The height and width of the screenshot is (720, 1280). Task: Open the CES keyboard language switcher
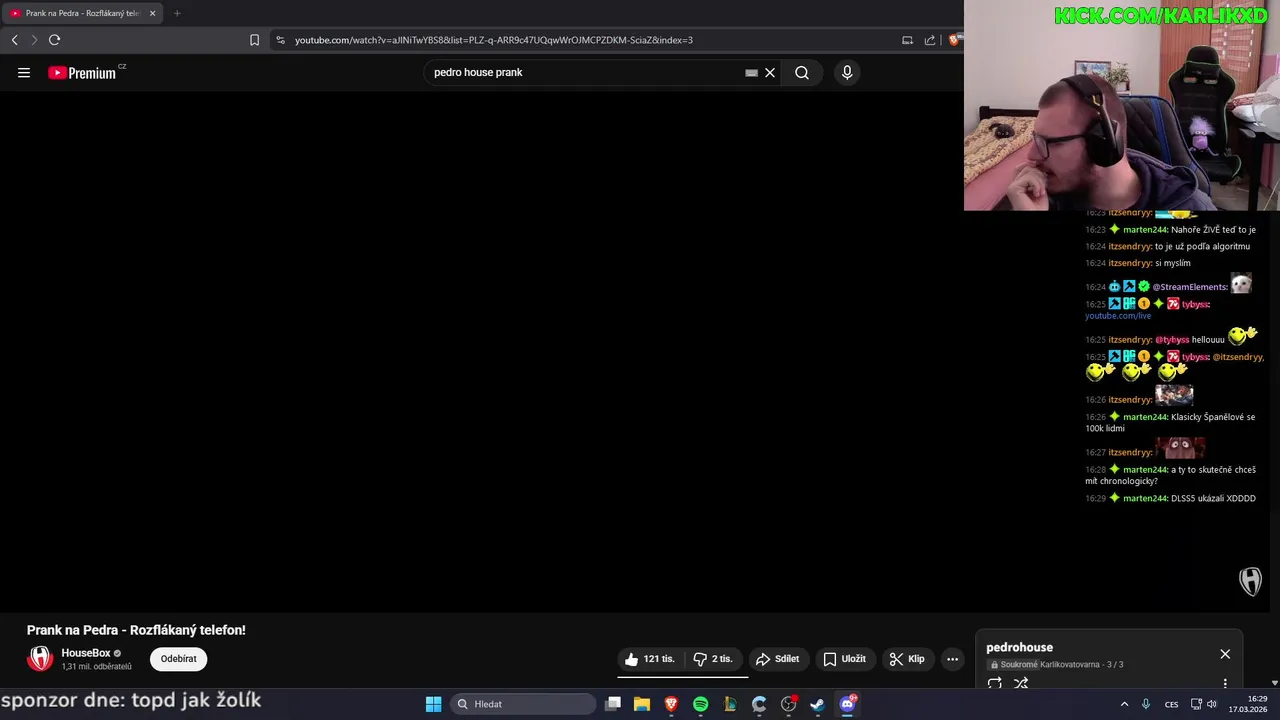[1171, 704]
